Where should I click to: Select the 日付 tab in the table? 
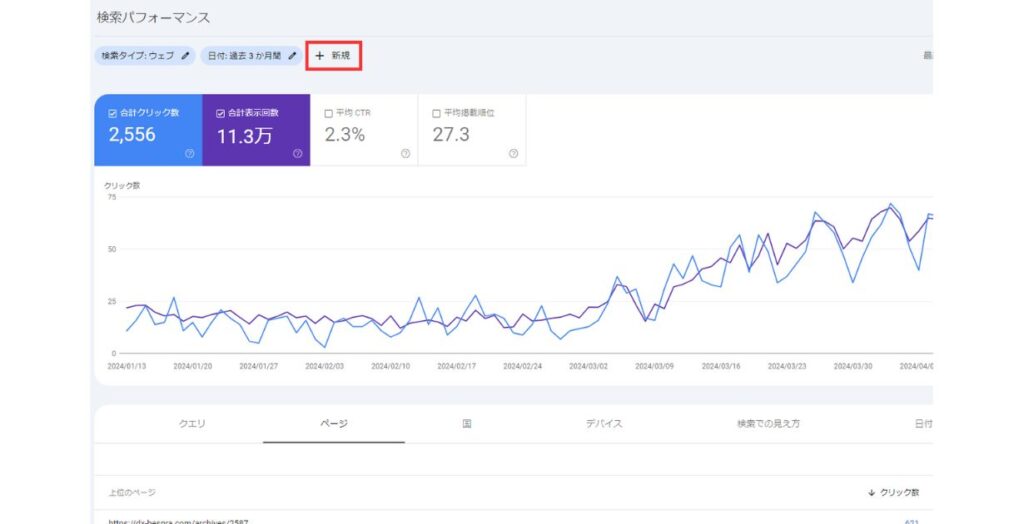(x=922, y=424)
